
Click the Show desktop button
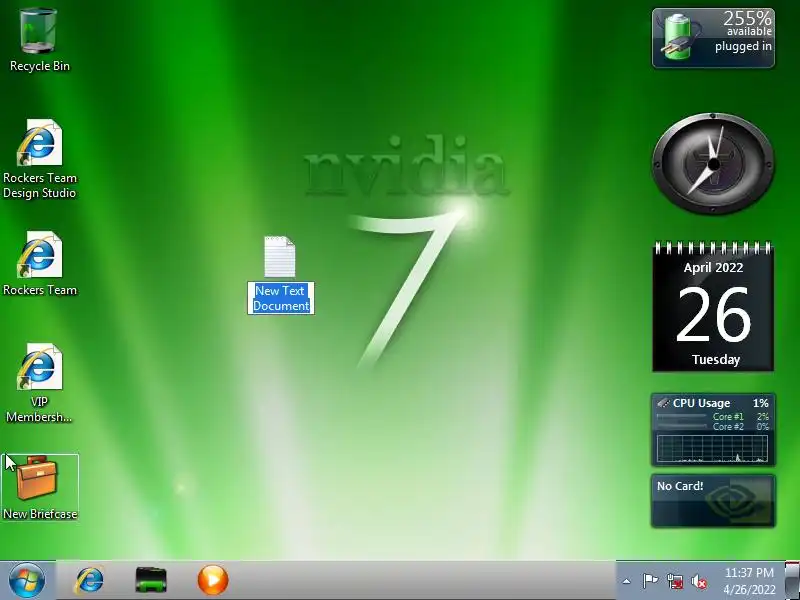click(x=792, y=580)
